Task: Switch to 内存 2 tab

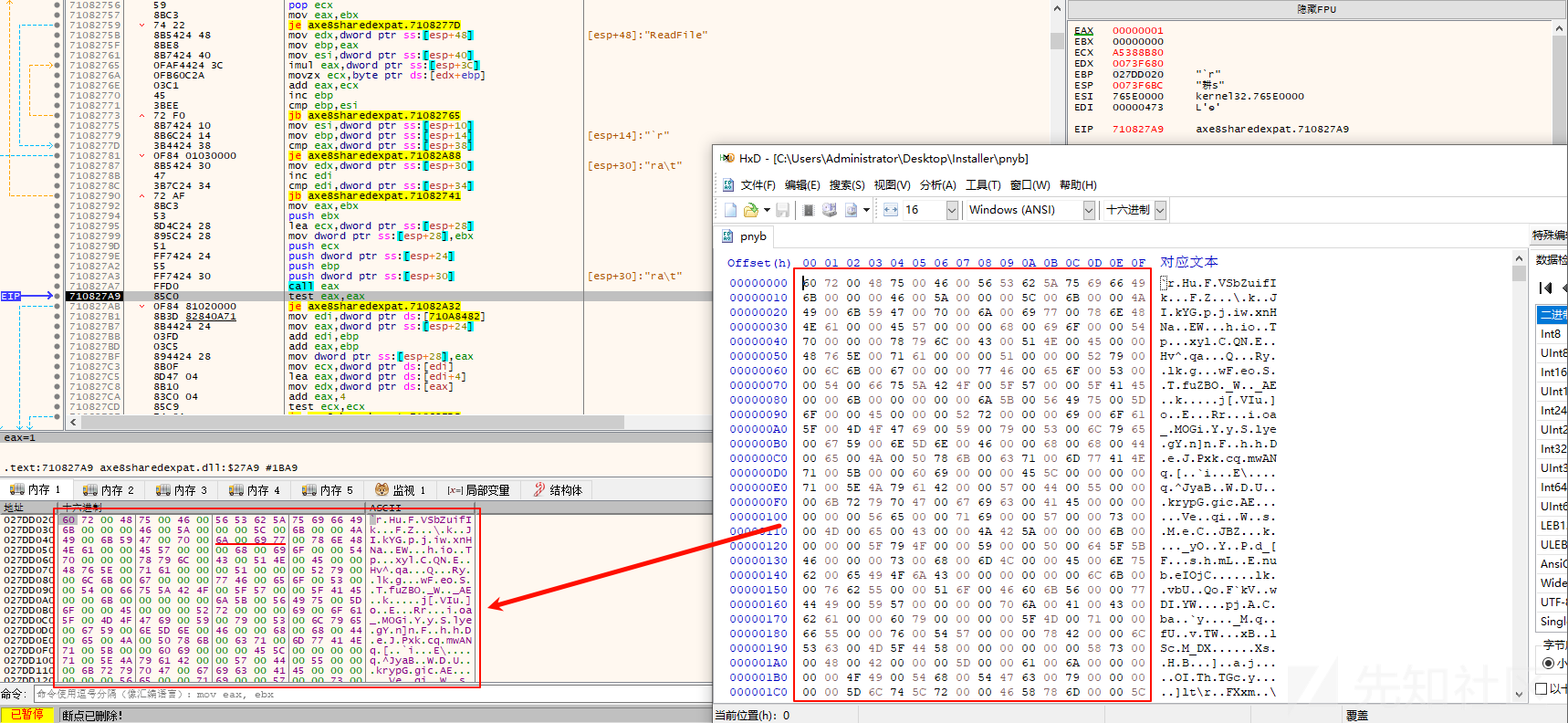Action: click(108, 490)
